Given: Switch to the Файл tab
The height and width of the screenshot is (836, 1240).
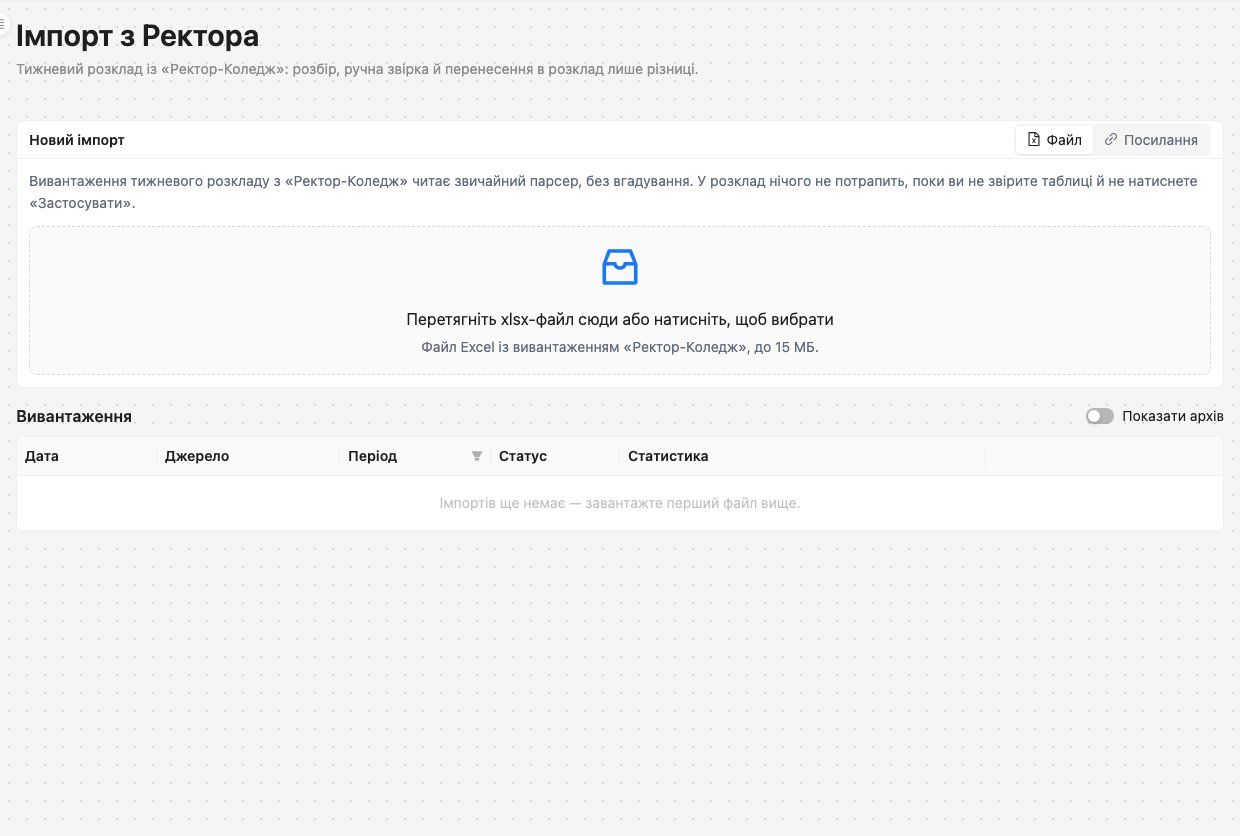Looking at the screenshot, I should (1055, 140).
